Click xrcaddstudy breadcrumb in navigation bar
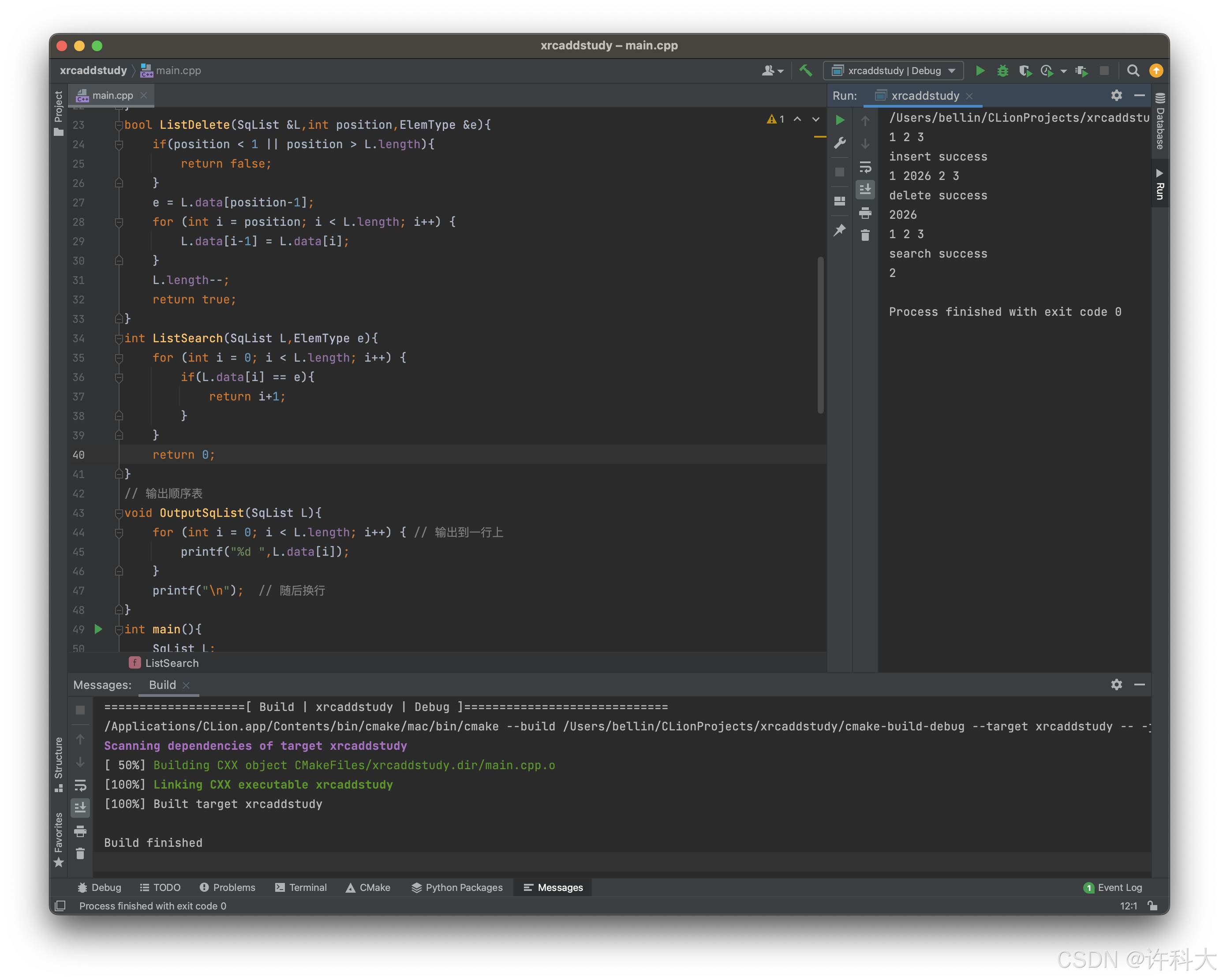This screenshot has height=980, width=1219. pyautogui.click(x=93, y=71)
